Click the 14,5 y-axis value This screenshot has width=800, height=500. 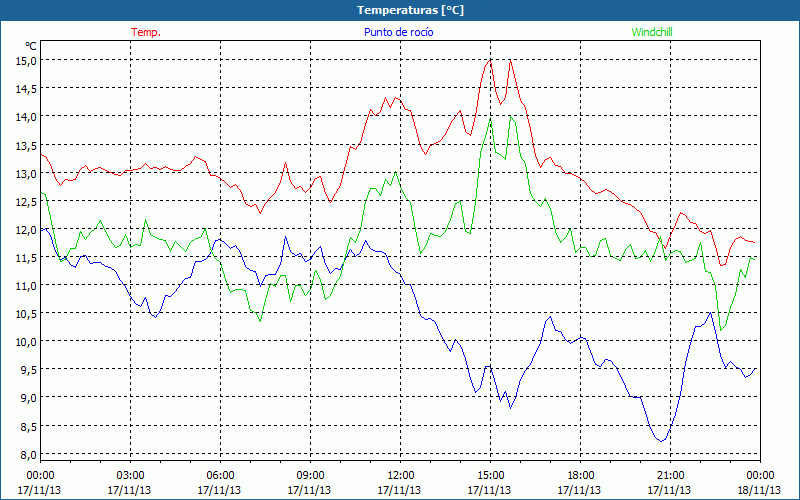click(x=28, y=89)
